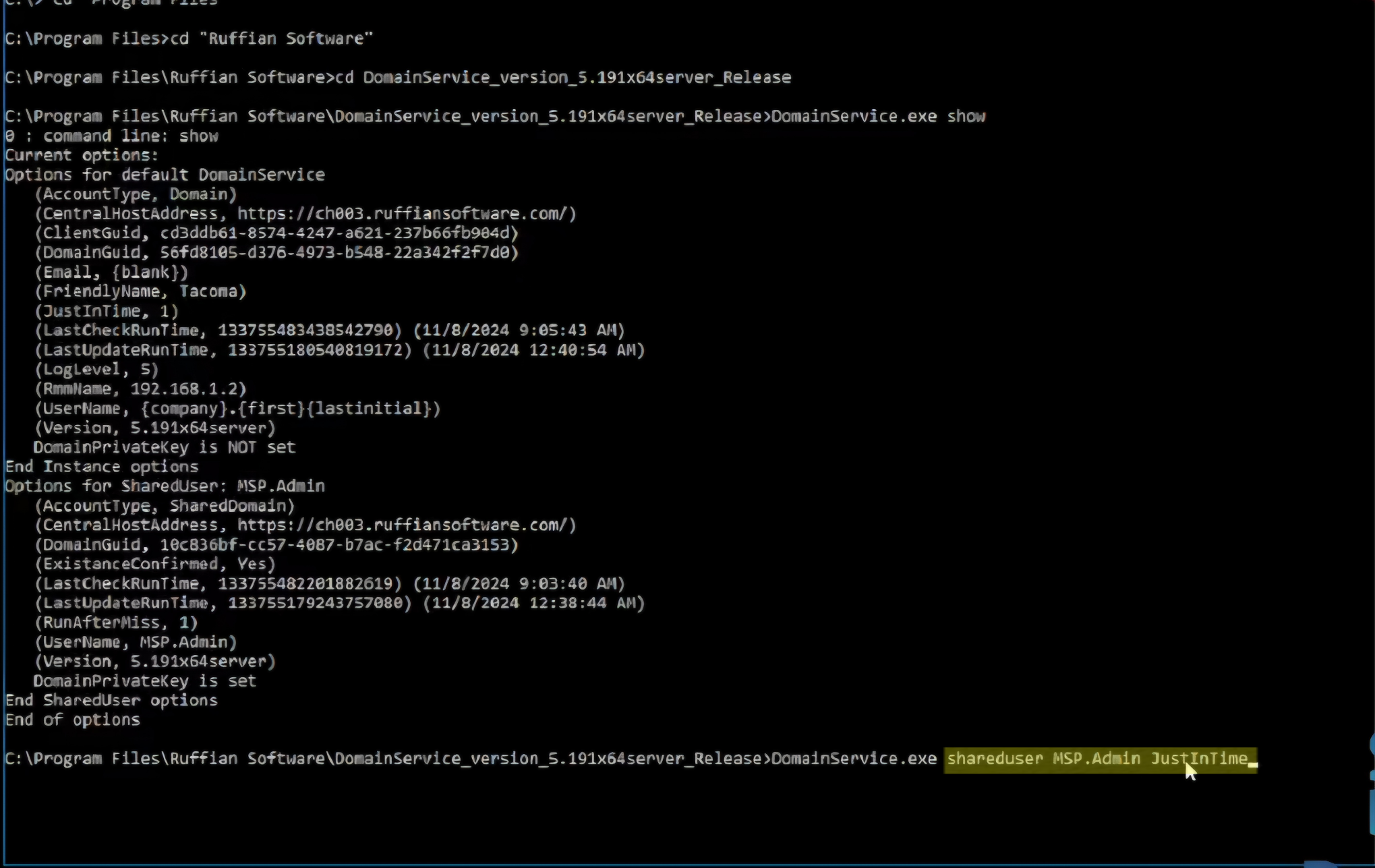Select the RunAfterMiss 1 option line

tap(116, 623)
